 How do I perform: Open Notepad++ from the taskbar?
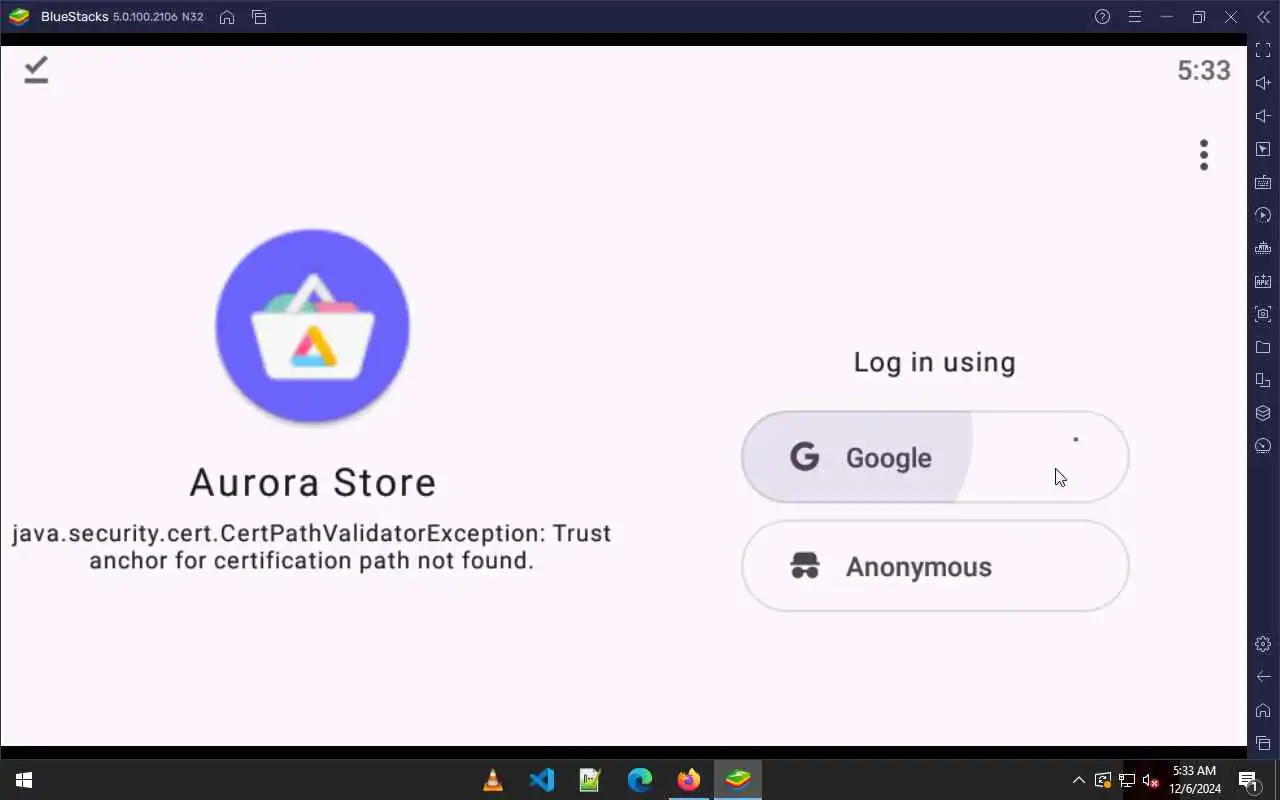(x=591, y=780)
